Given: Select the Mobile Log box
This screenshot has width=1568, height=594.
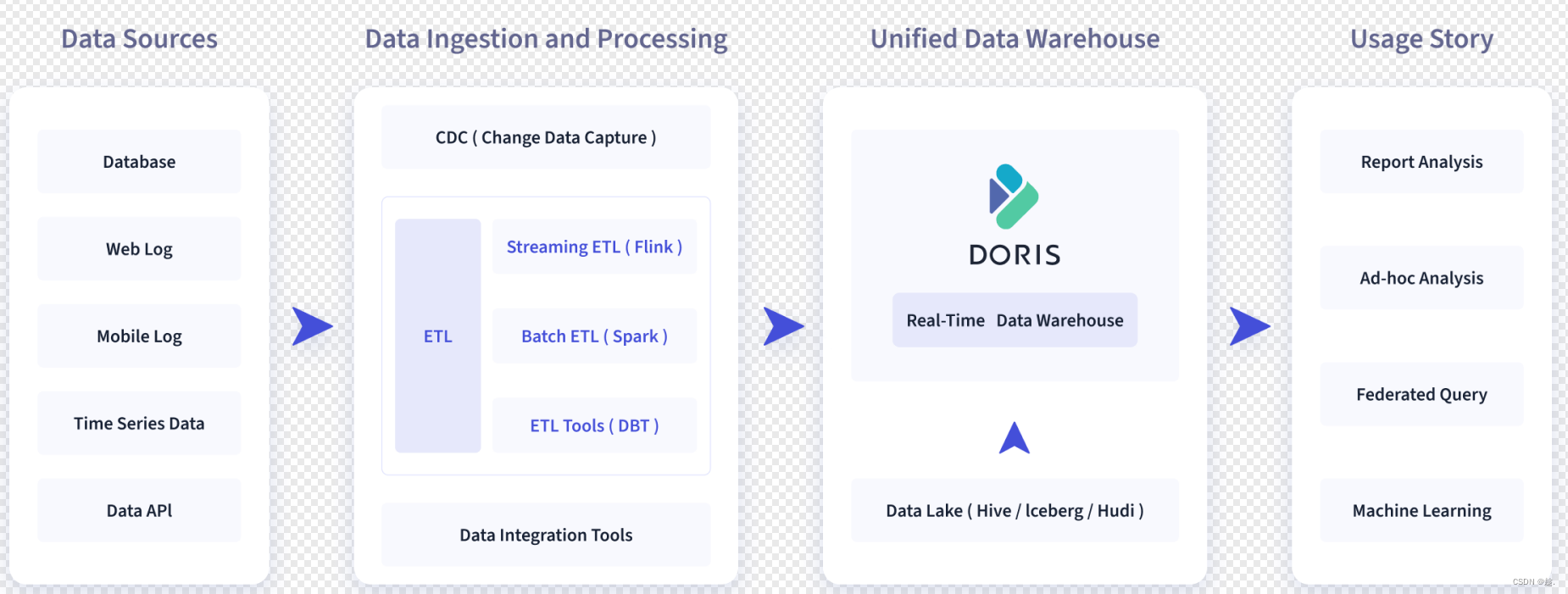Looking at the screenshot, I should [139, 336].
